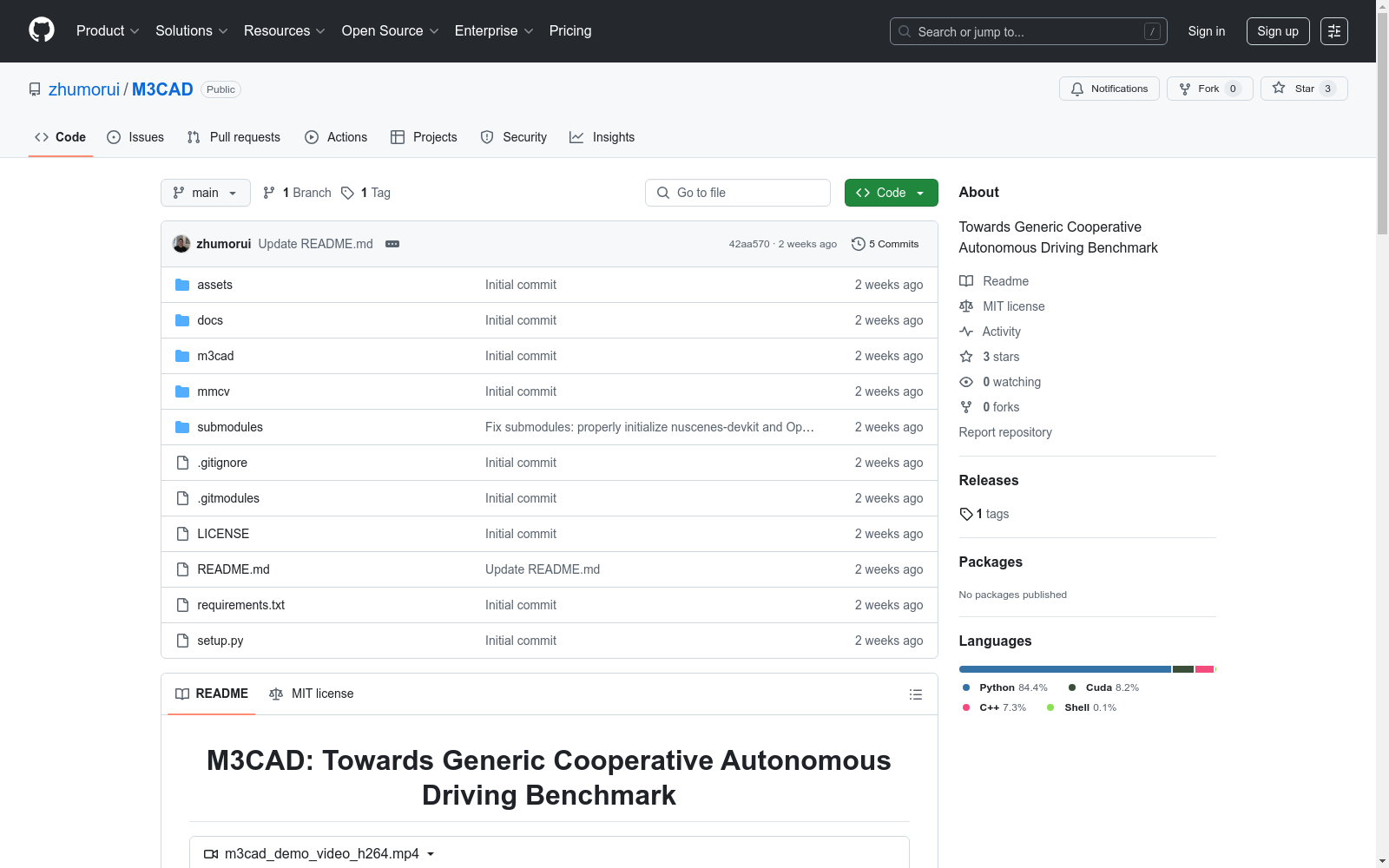Expand the Enterprise menu
The image size is (1389, 868).
494,31
